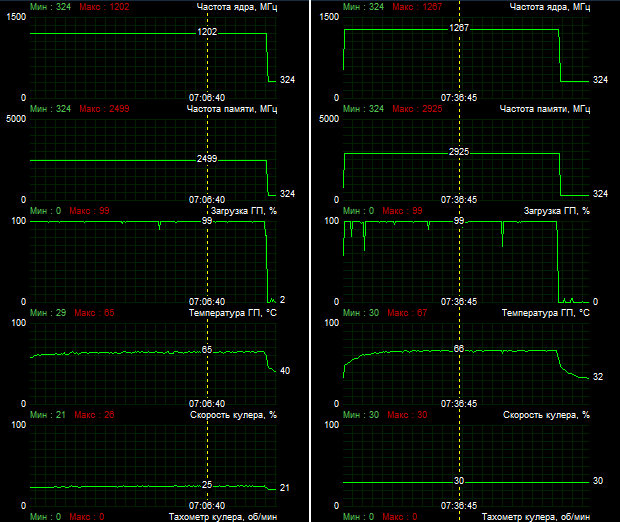Click the '07:08:40' timestamp under the 2499 graph

click(x=207, y=200)
